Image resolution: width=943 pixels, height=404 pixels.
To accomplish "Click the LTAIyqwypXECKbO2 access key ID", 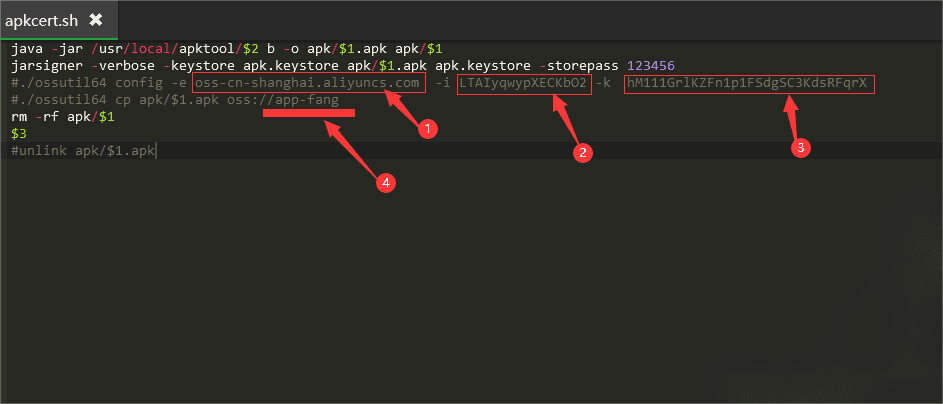I will [524, 82].
